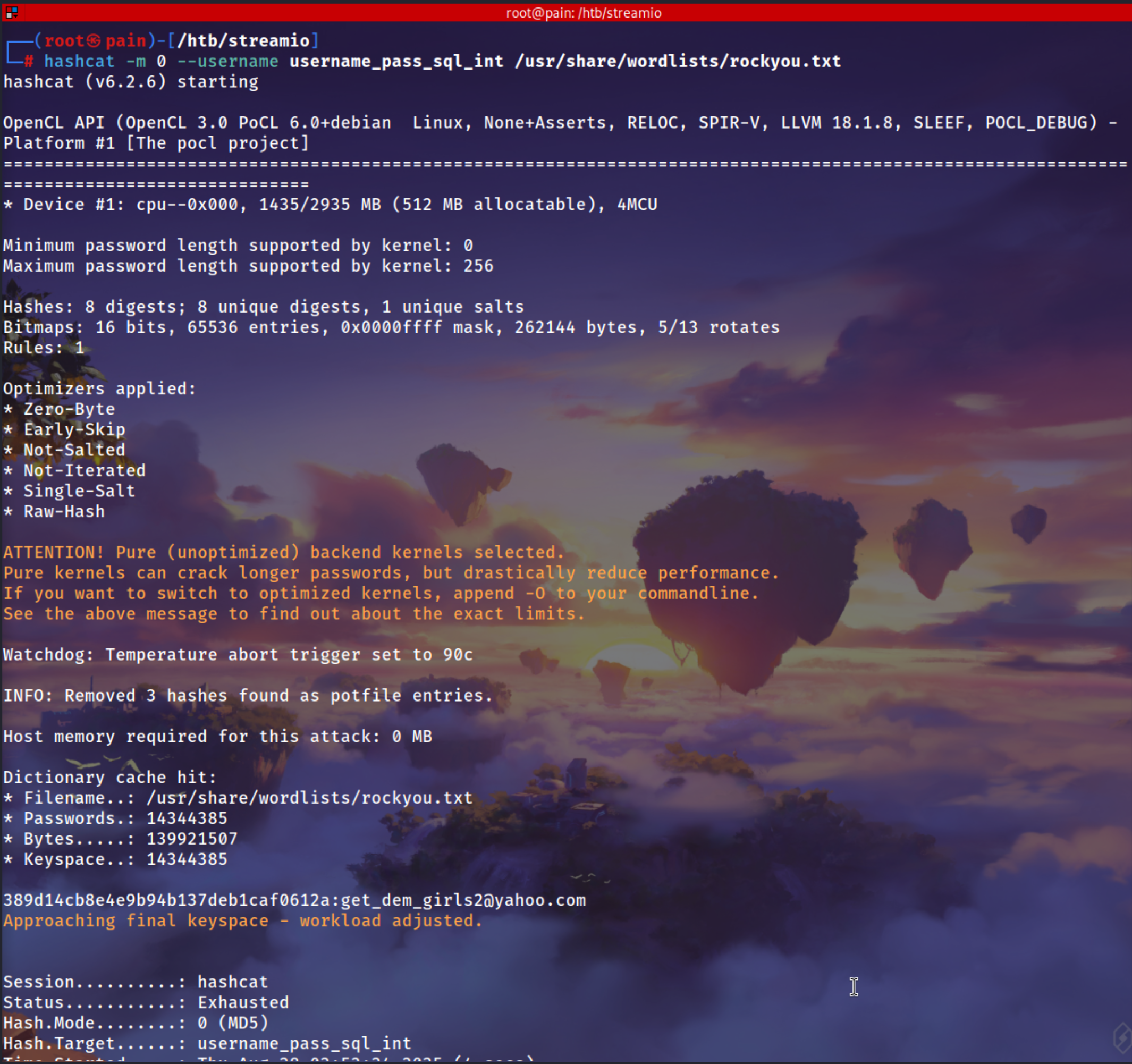
Task: Click the rockyou.txt wordlist path in command
Action: pos(678,62)
